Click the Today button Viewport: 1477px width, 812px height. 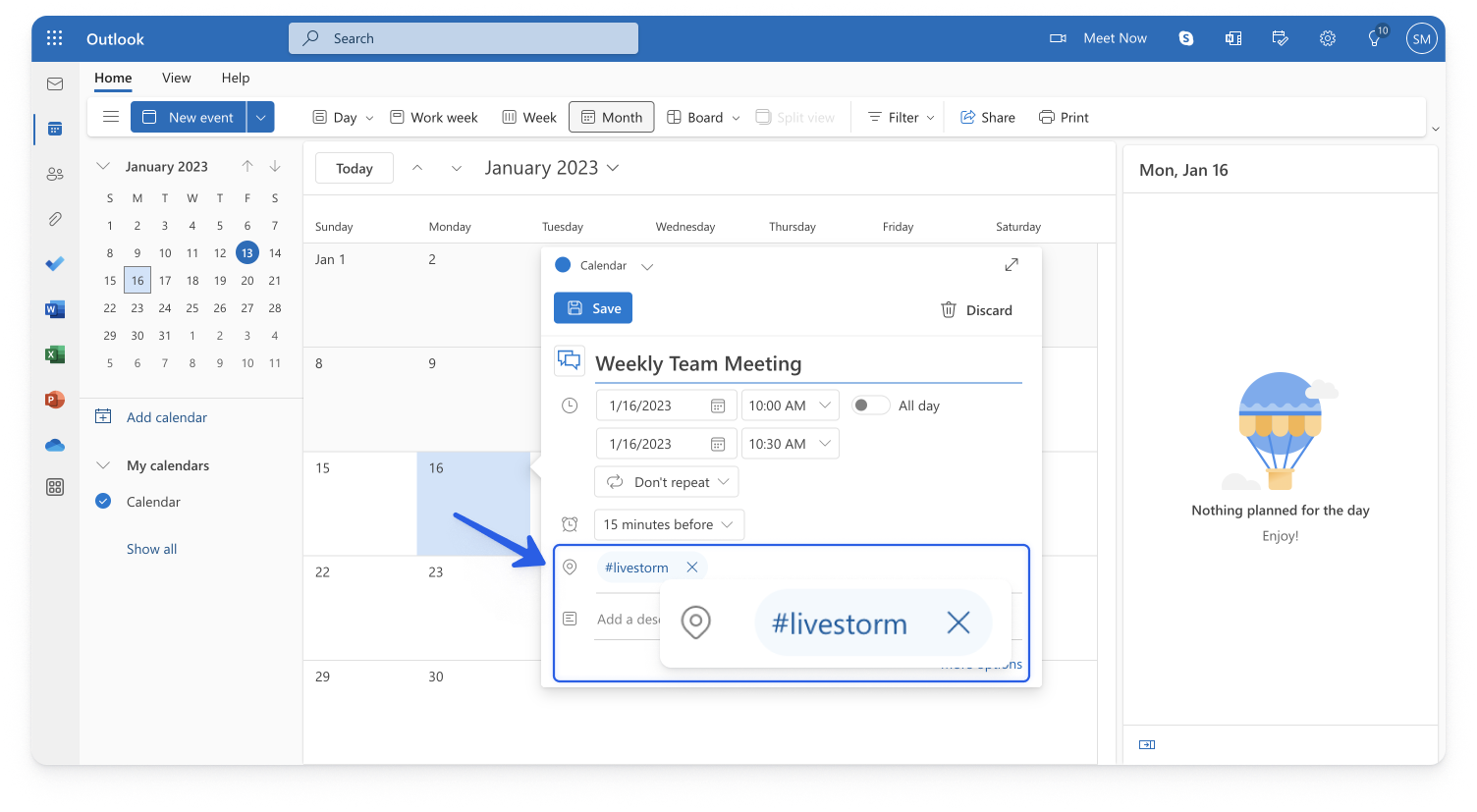pyautogui.click(x=355, y=168)
